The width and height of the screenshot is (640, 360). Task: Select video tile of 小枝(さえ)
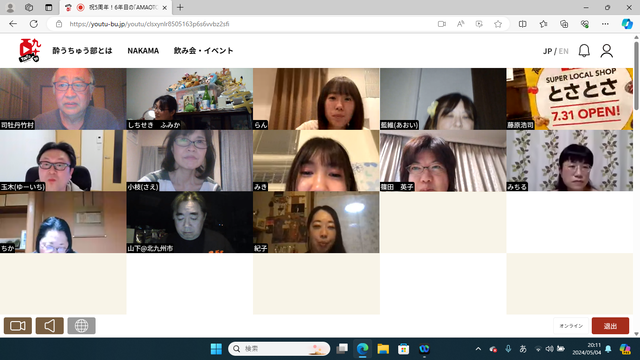(x=189, y=160)
